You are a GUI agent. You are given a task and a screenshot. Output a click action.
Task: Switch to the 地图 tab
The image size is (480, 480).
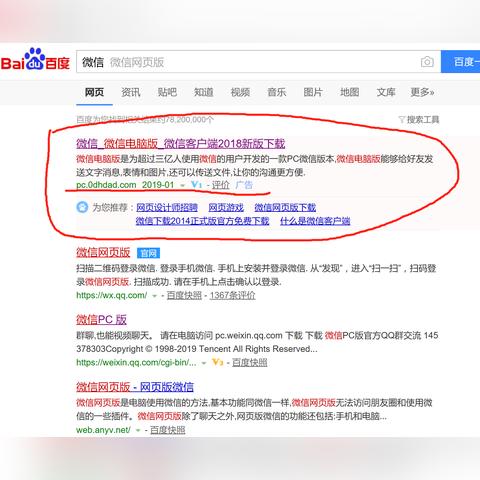click(x=350, y=92)
